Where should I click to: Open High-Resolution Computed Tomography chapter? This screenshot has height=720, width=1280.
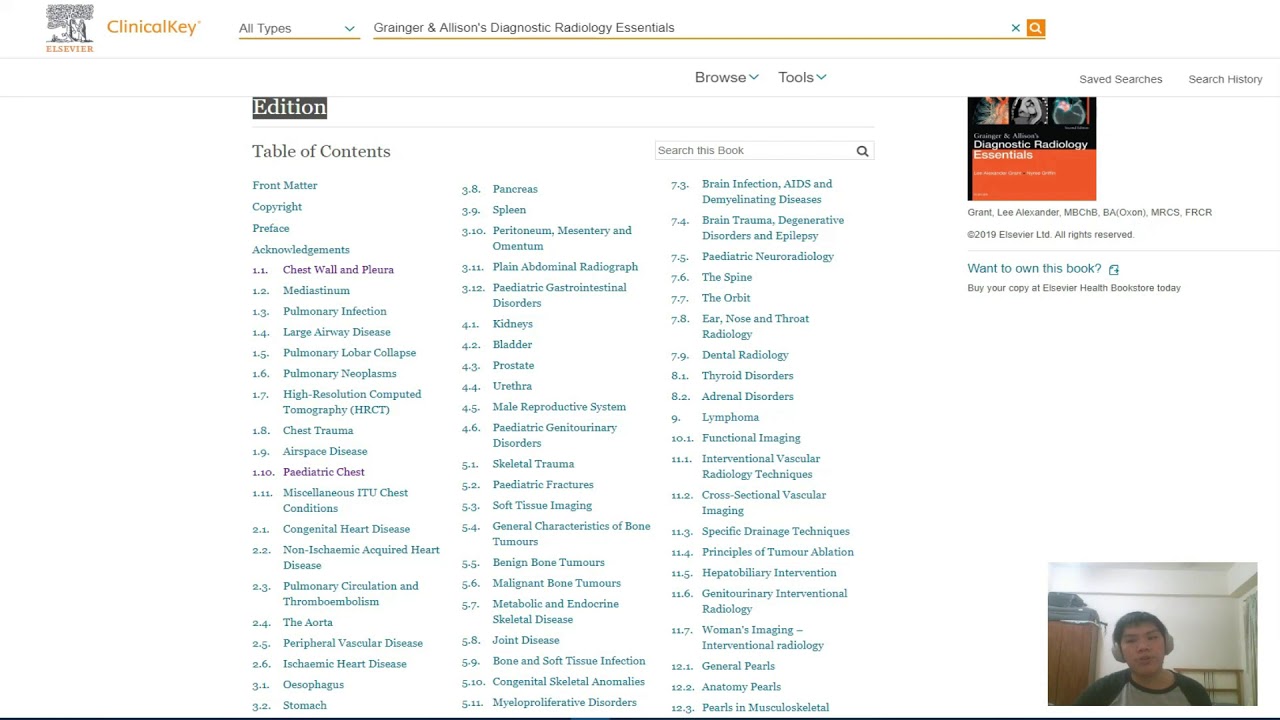click(352, 402)
